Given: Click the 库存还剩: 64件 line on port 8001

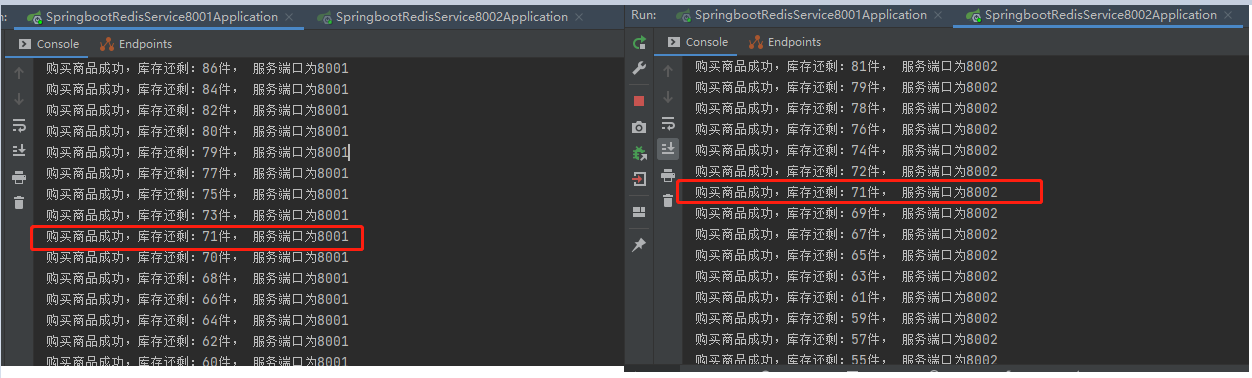Looking at the screenshot, I should click(197, 320).
